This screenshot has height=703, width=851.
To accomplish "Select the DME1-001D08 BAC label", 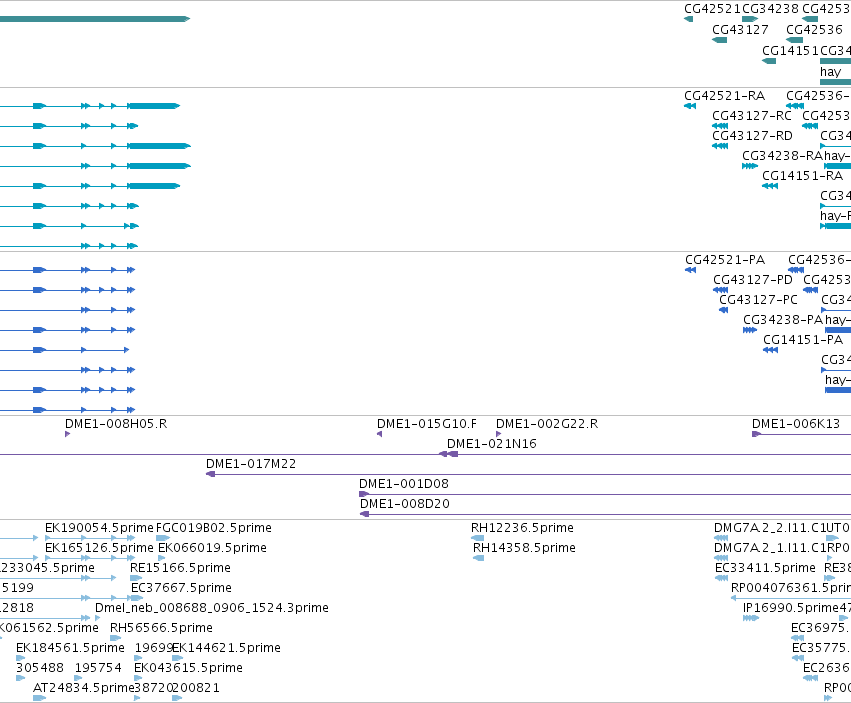I will click(x=404, y=484).
